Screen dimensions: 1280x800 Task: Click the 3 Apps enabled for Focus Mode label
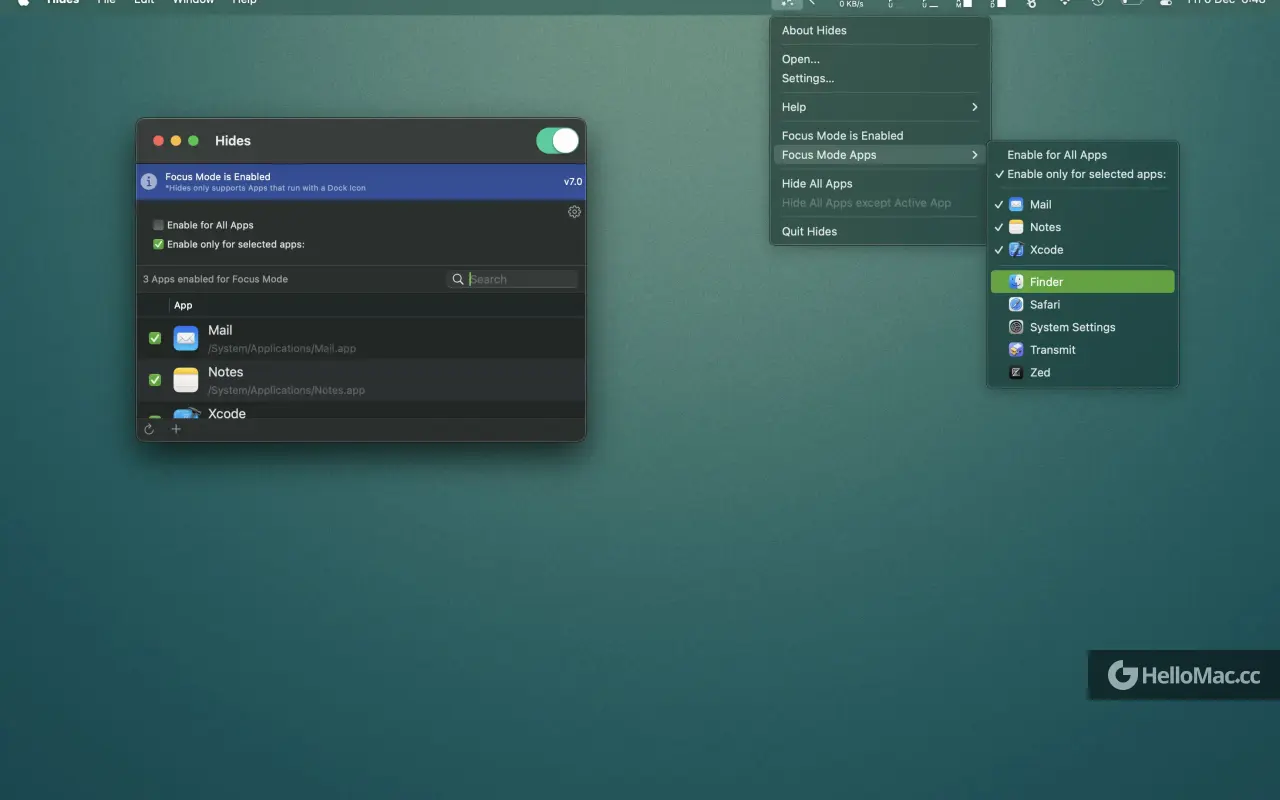(215, 279)
